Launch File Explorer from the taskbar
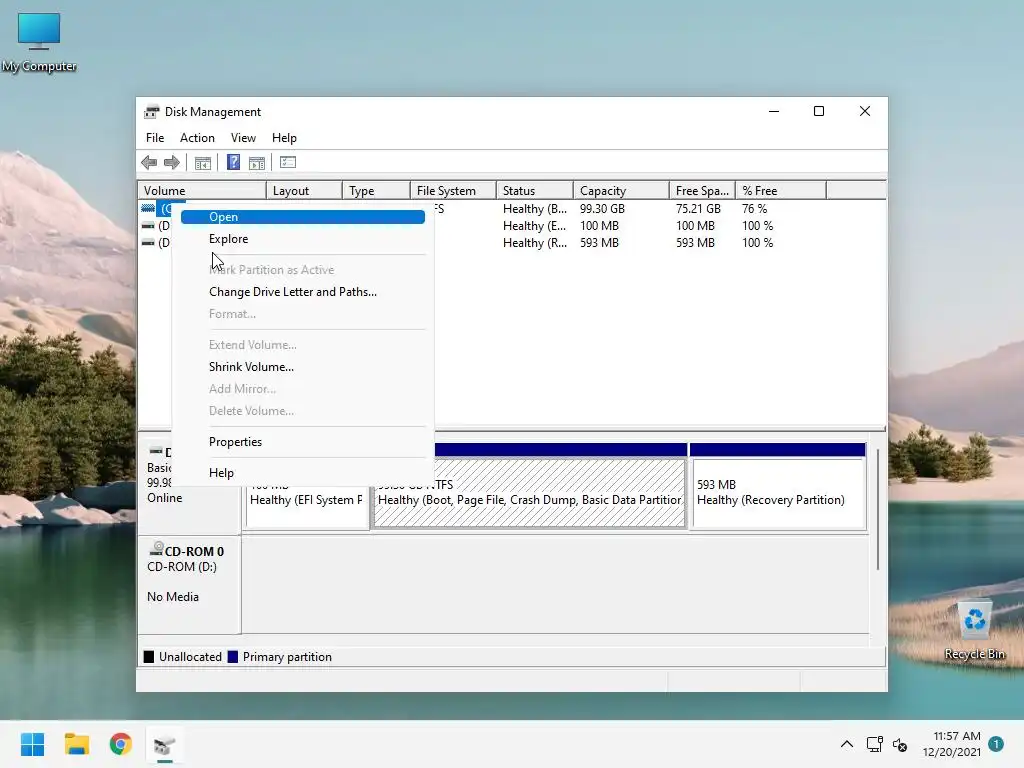 76,744
